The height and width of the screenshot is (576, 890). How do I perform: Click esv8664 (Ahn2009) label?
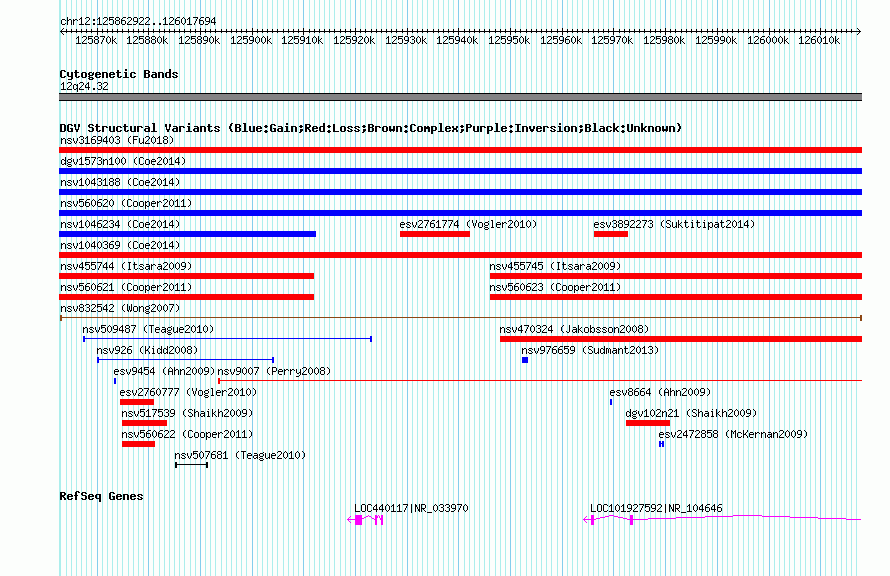(660, 392)
